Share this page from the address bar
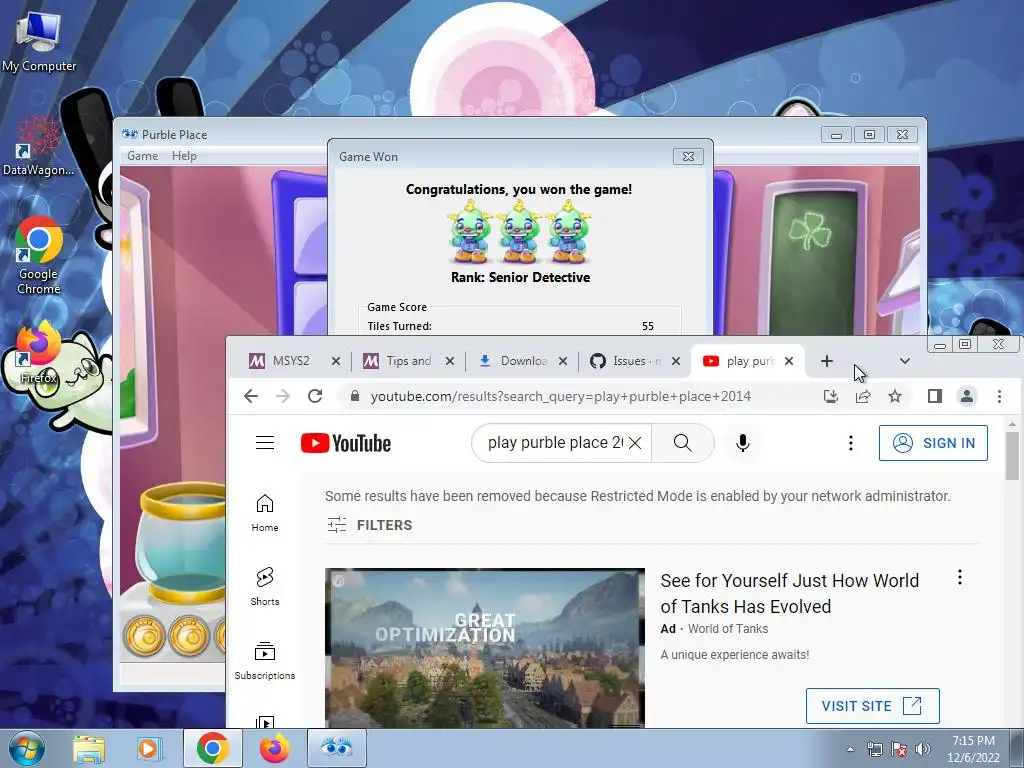 [863, 396]
